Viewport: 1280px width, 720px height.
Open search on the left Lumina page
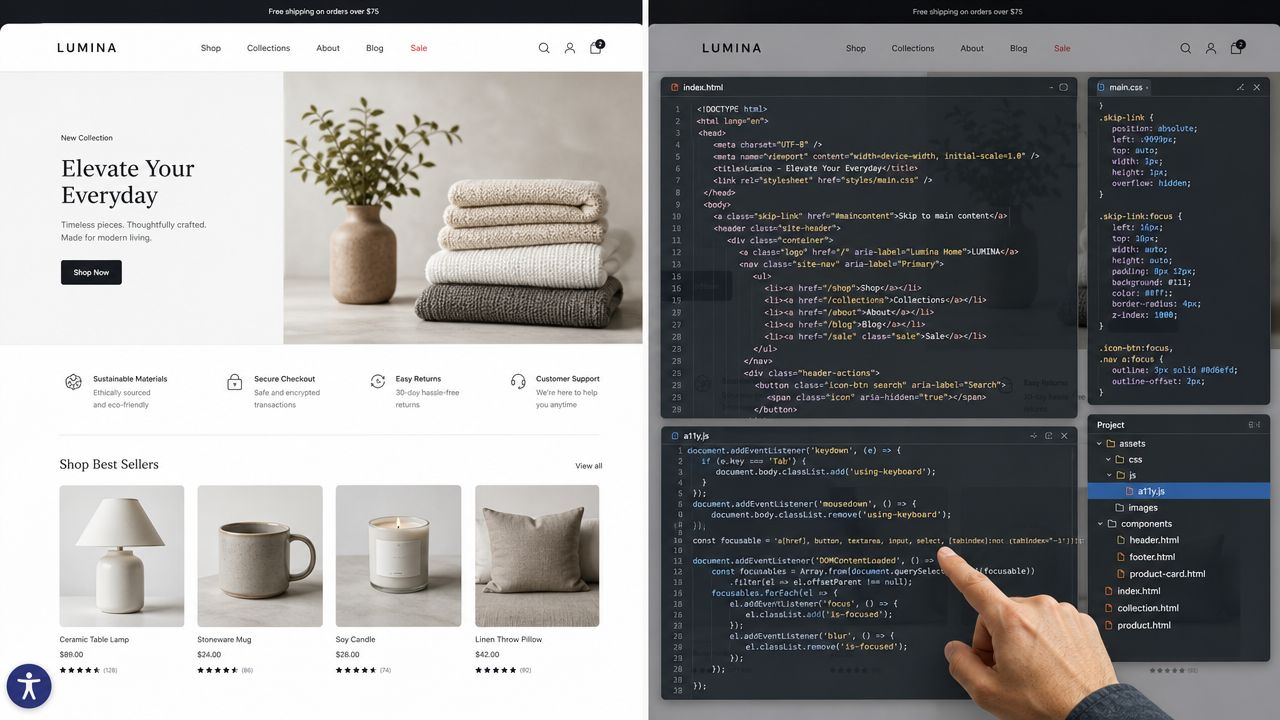tap(544, 48)
